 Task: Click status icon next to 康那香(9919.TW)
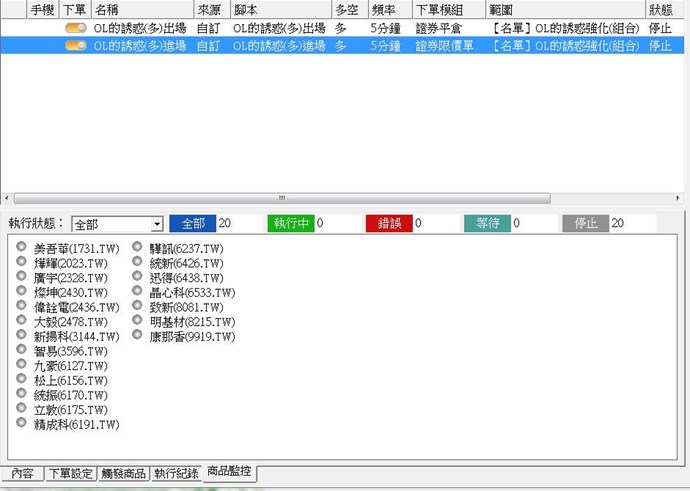point(137,336)
